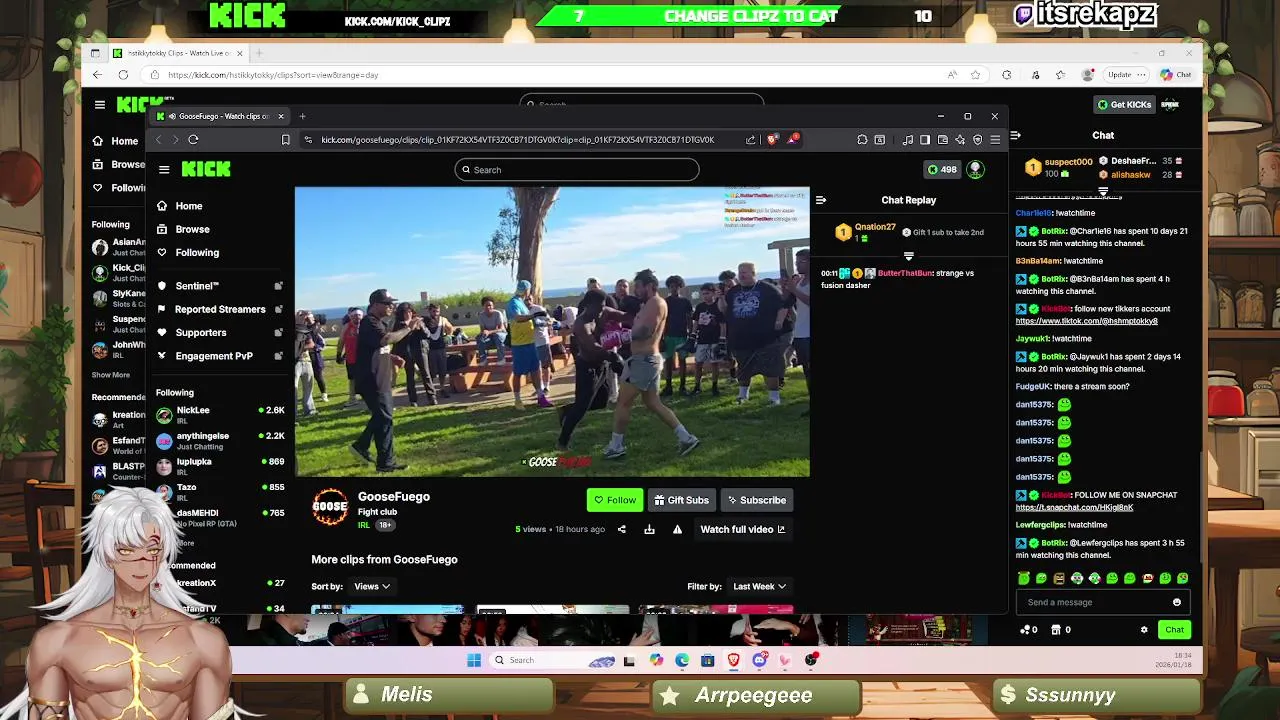Click Show More under back window Following list

coord(111,375)
